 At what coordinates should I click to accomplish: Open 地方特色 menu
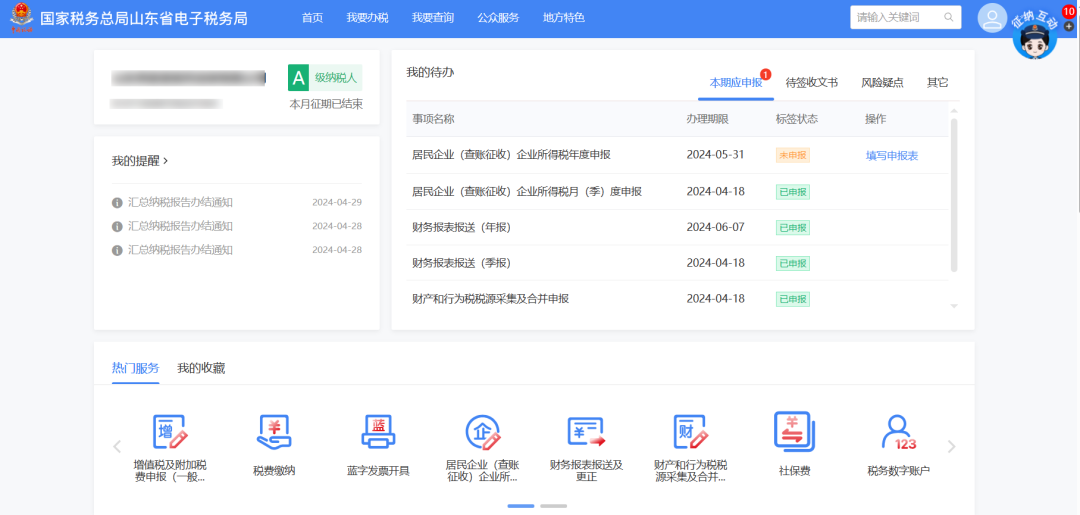coord(563,18)
